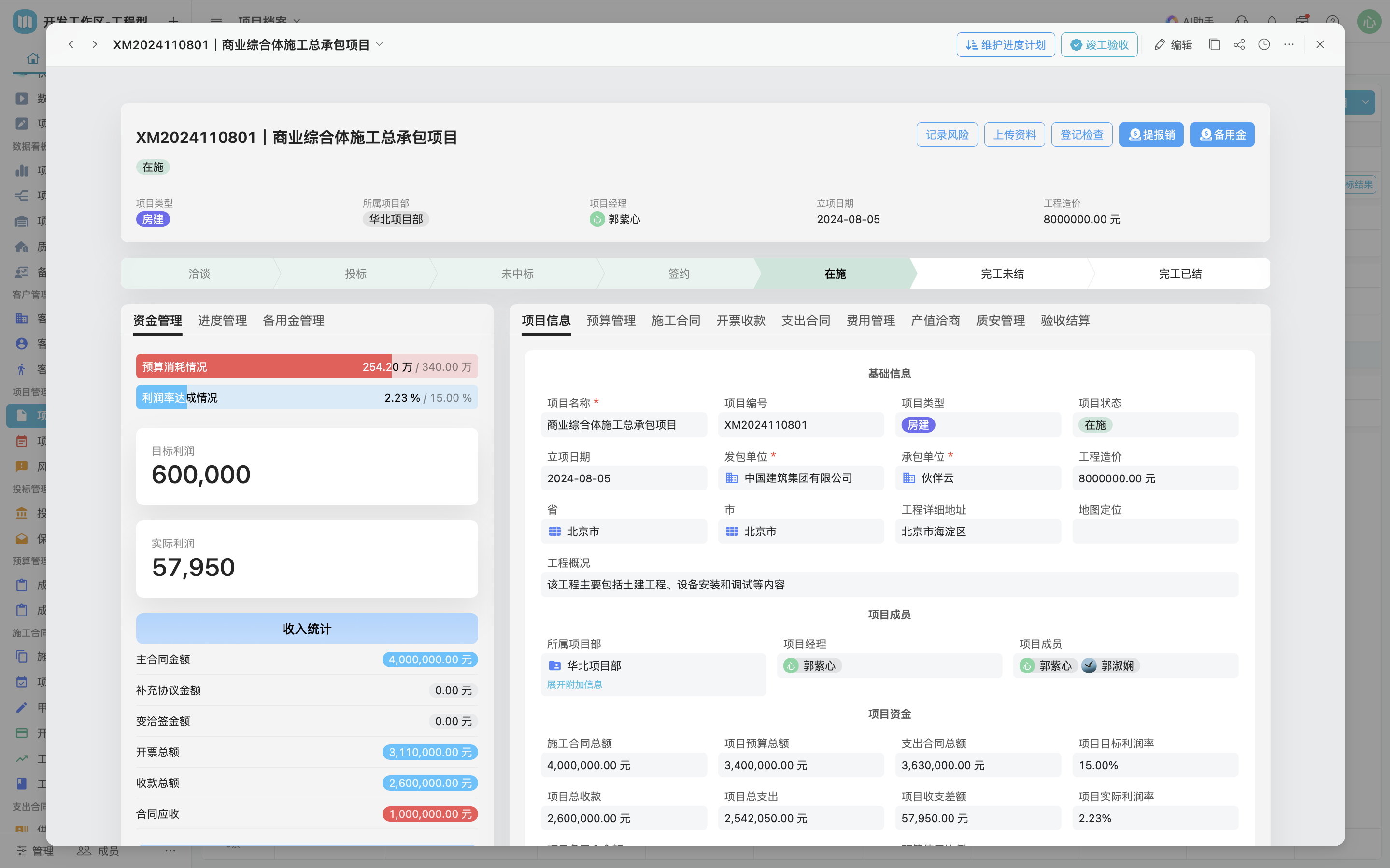This screenshot has width=1390, height=868.
Task: Switch to the 预算管理 tab
Action: click(611, 321)
